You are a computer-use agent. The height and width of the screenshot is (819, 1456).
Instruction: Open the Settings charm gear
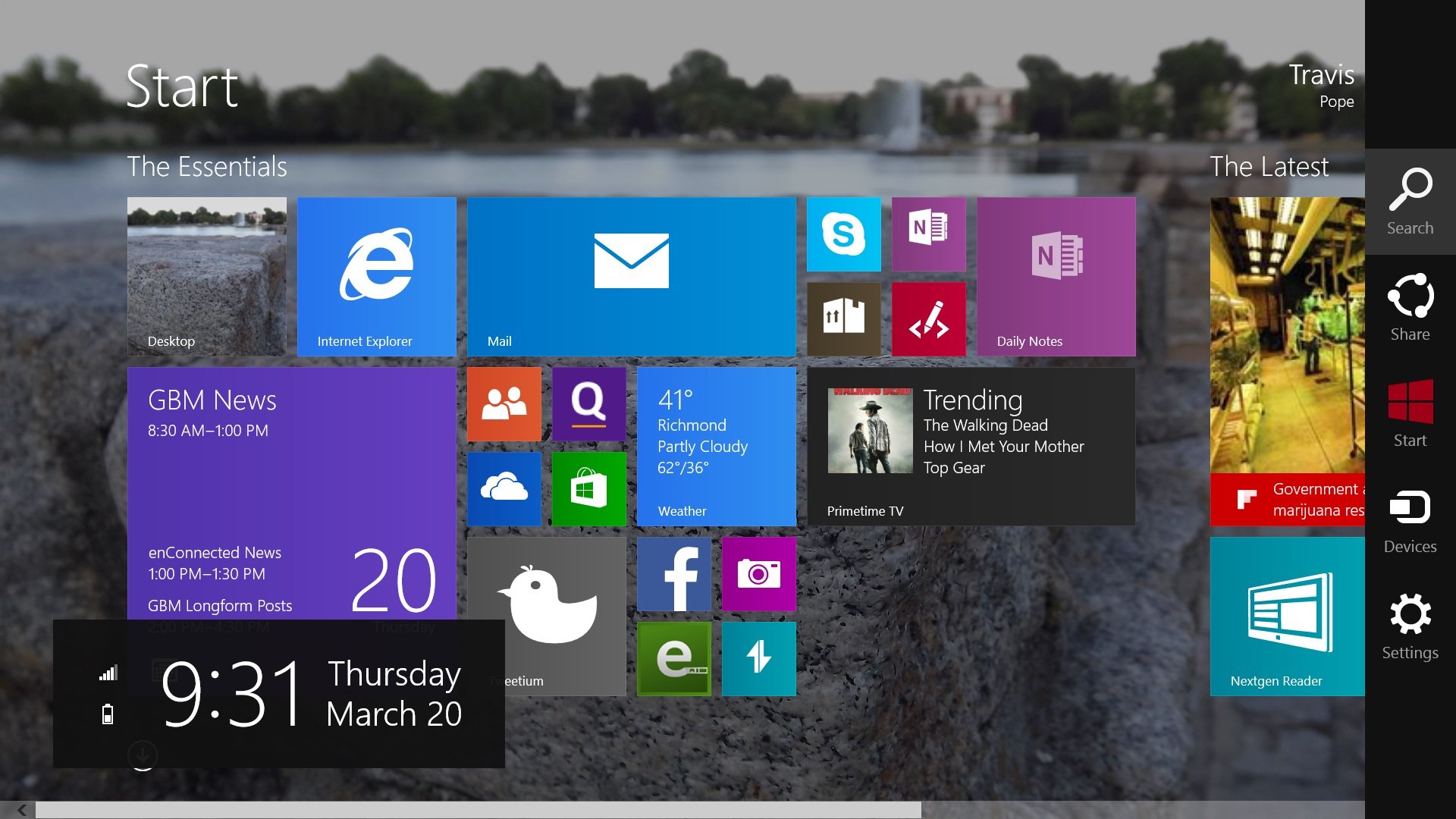coord(1410,614)
